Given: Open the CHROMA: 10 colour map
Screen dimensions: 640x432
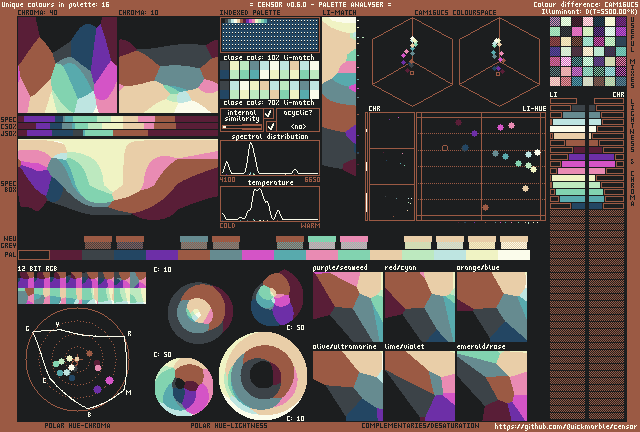Looking at the screenshot, I should (168, 65).
